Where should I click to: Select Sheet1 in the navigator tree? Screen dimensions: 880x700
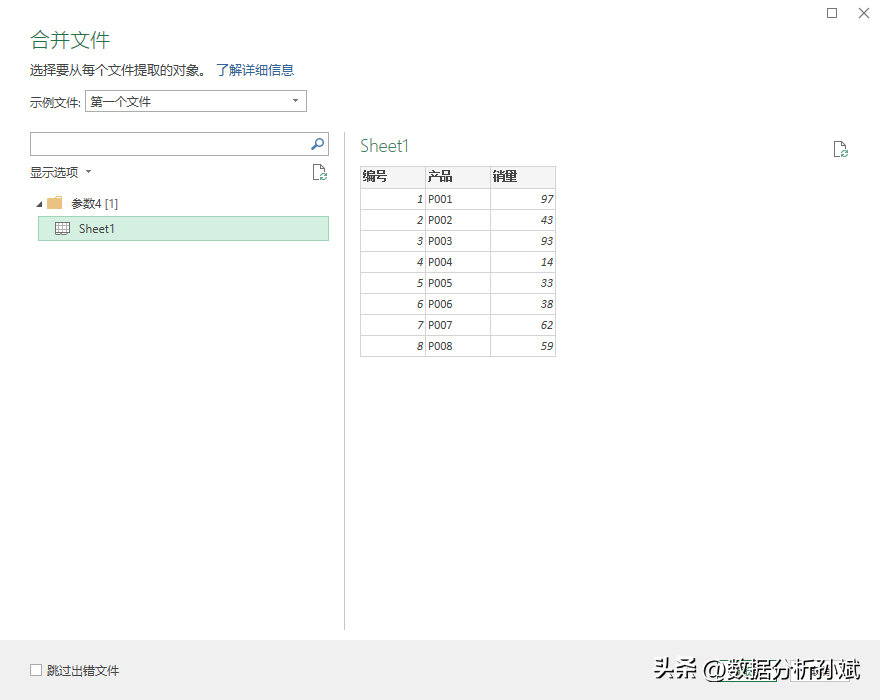point(184,228)
